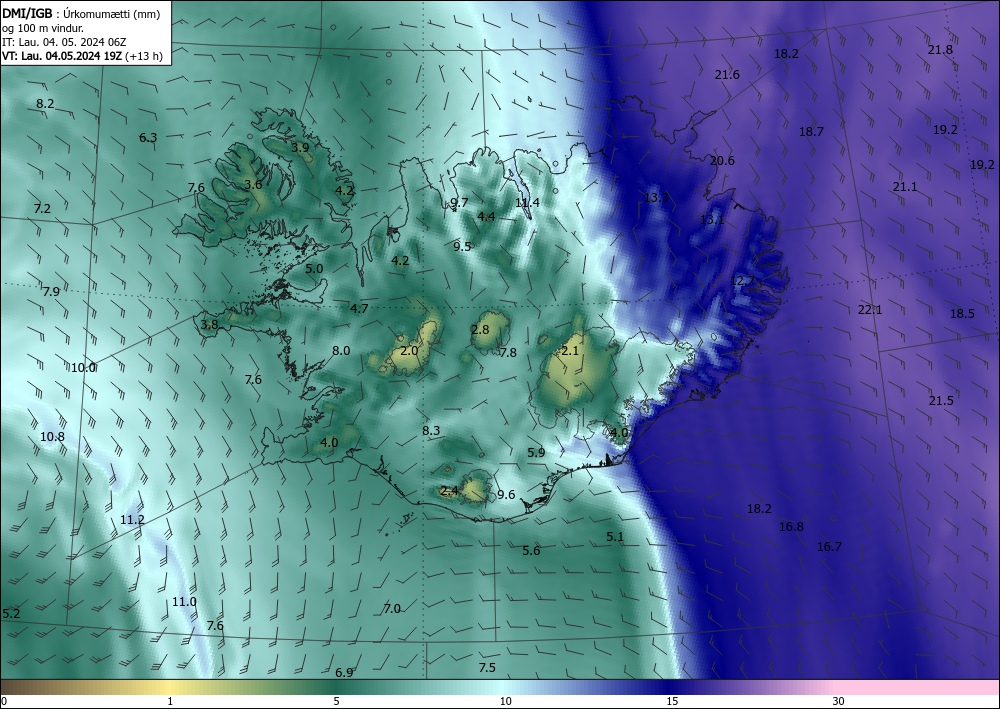Viewport: 1000px width, 709px height.
Task: Click the map value '8.2'
Action: 45,103
